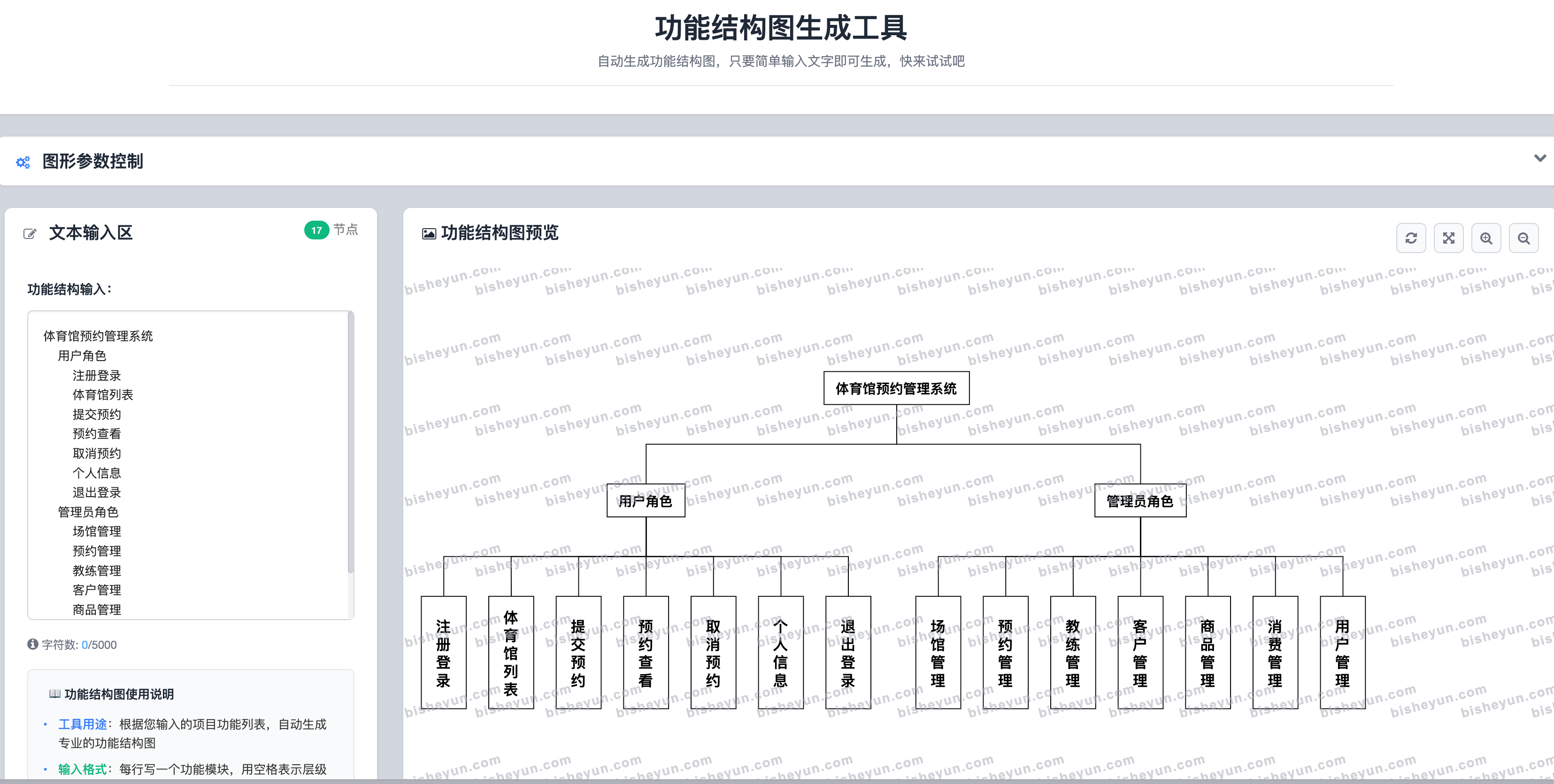Zoom in on the structure diagram
The image size is (1554, 784).
click(1486, 238)
